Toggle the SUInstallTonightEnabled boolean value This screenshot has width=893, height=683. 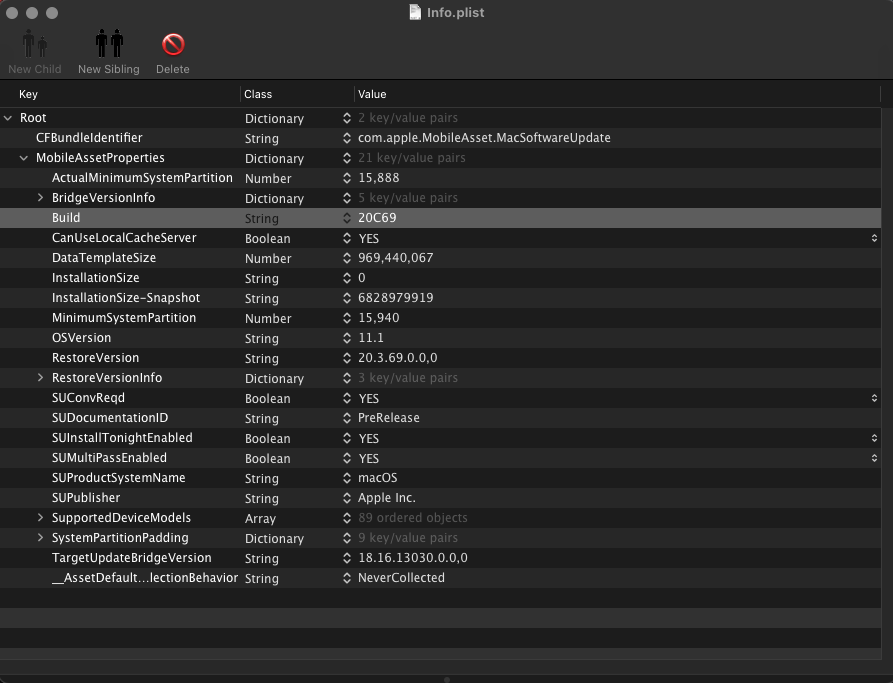pyautogui.click(x=875, y=438)
